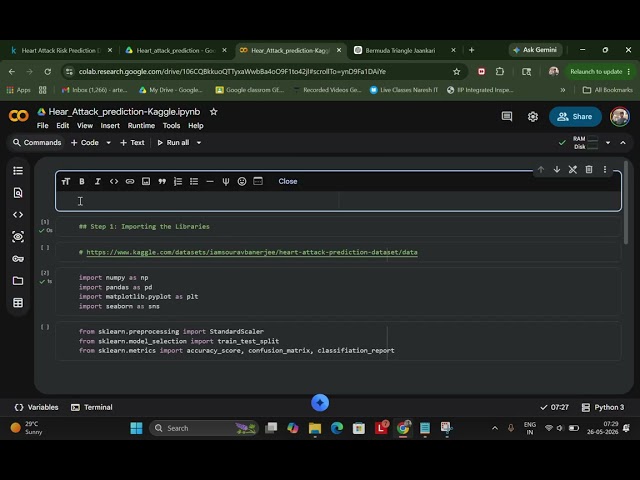Viewport: 640px width, 480px height.
Task: Open the Insert menu
Action: click(110, 126)
